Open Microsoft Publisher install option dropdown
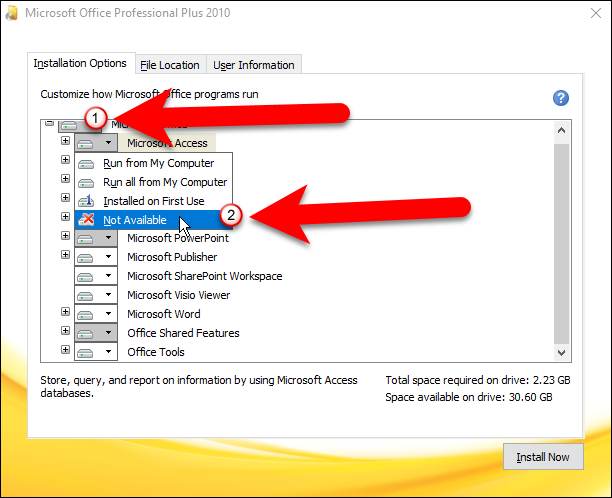 [x=109, y=257]
